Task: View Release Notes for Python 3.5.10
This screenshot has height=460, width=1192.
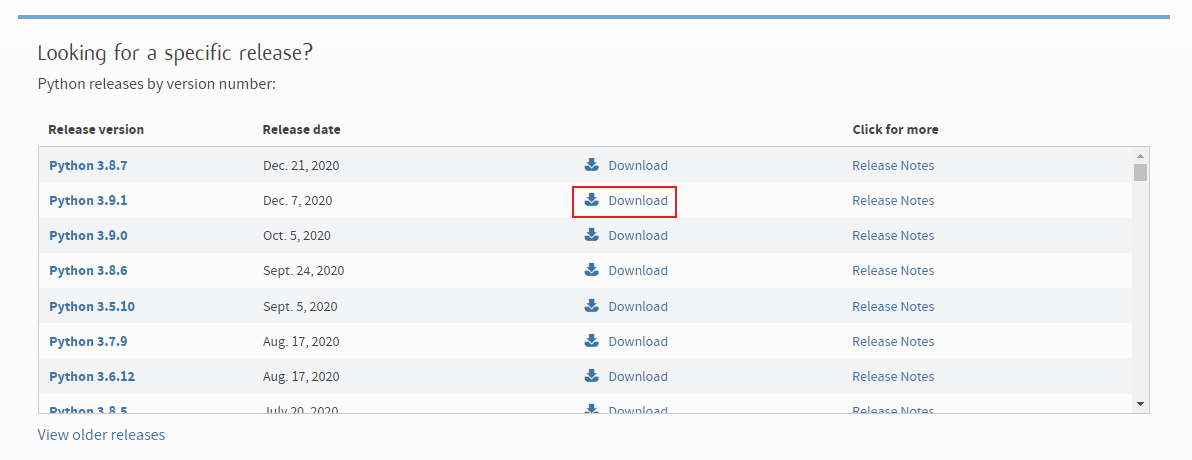Action: [893, 306]
